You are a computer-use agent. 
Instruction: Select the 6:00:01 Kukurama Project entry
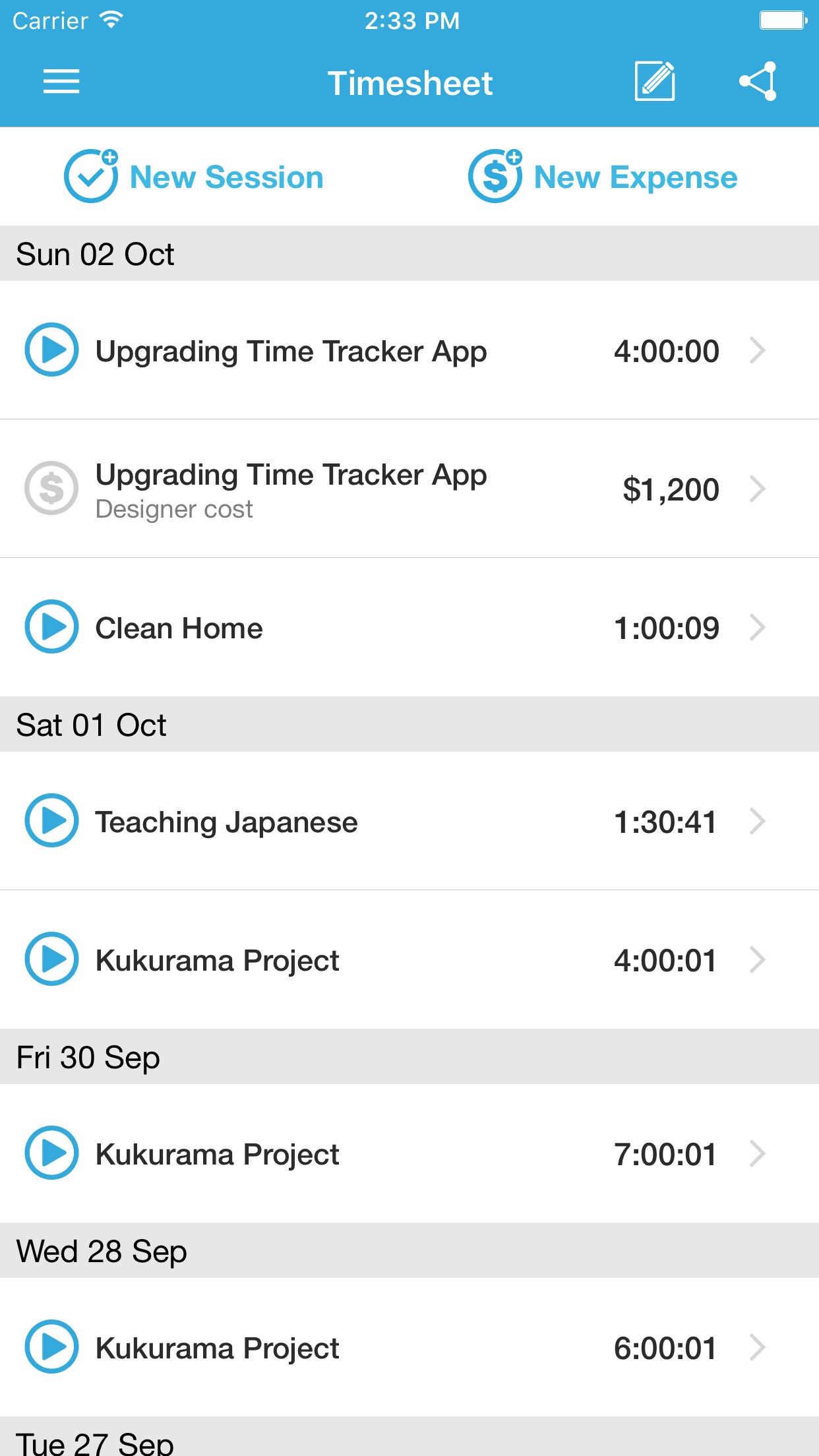[x=396, y=1348]
